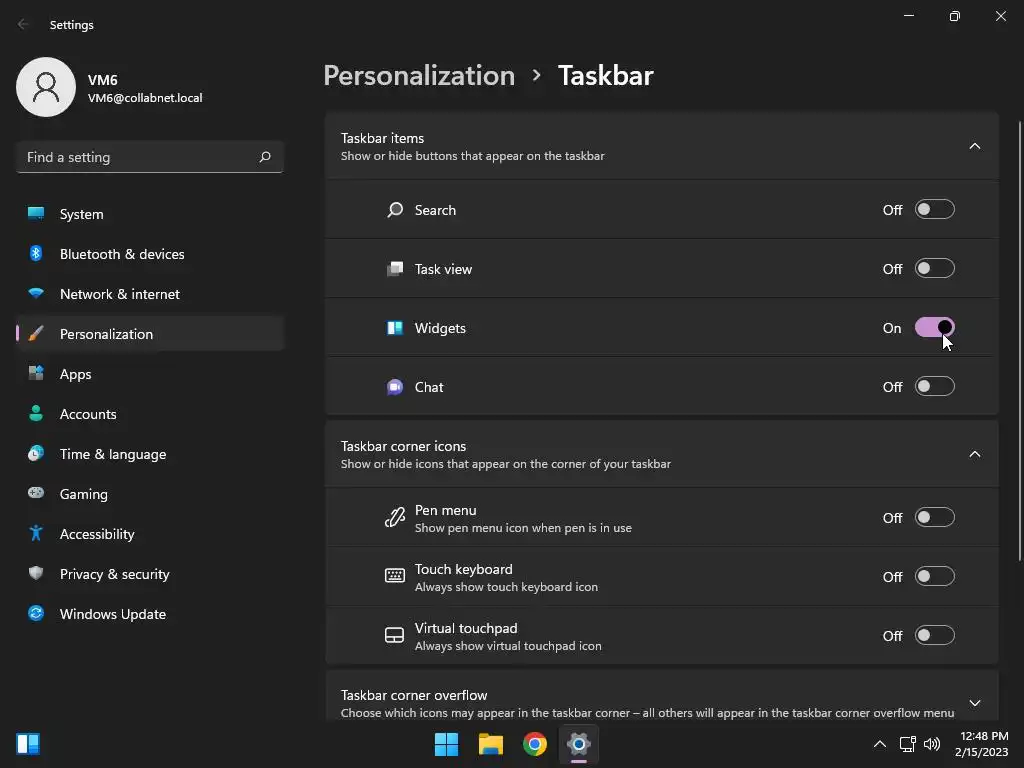The height and width of the screenshot is (768, 1024).
Task: Click the volume speaker icon in system tray
Action: (x=932, y=744)
